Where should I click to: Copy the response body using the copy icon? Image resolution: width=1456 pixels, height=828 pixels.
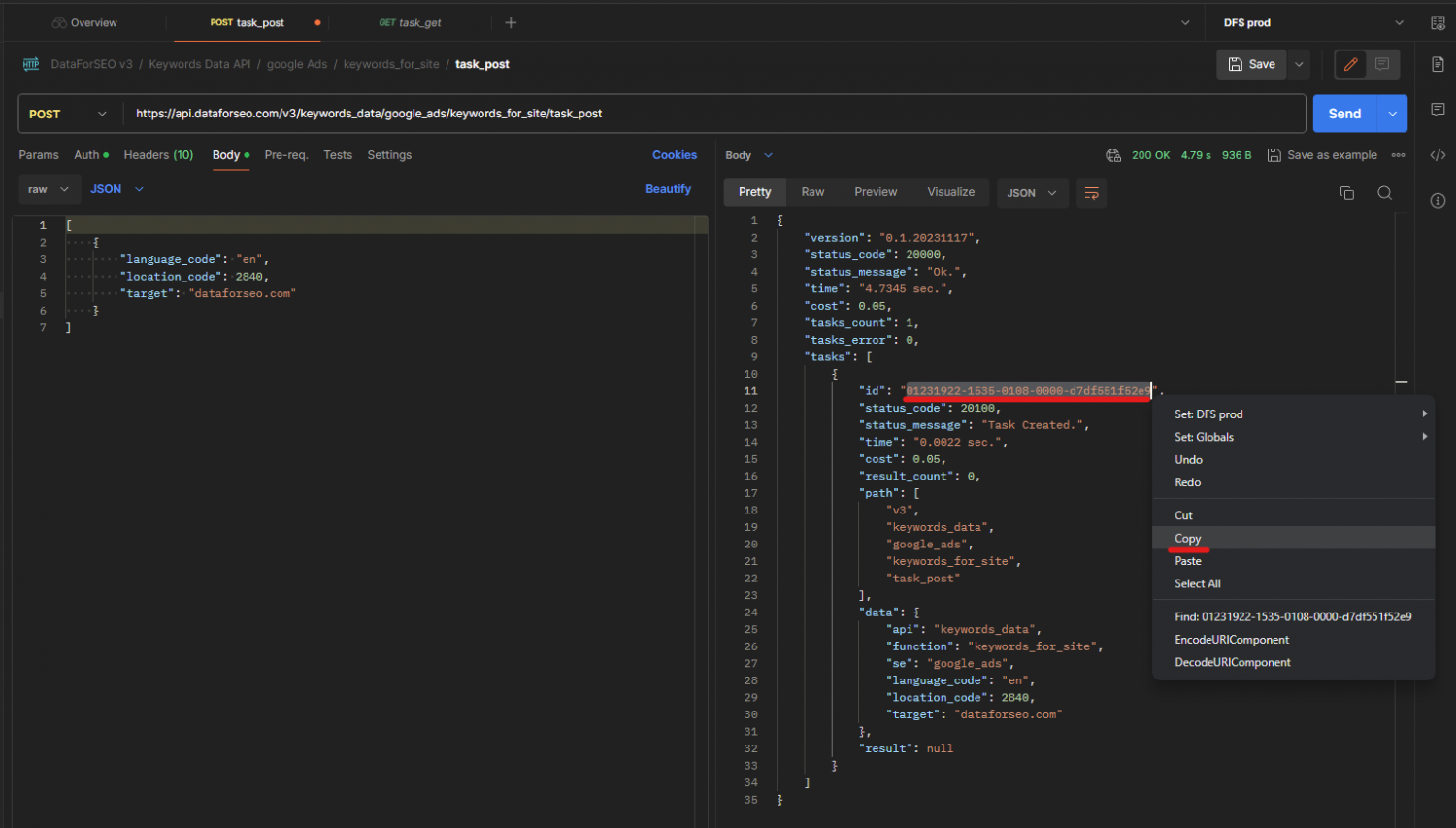tap(1347, 193)
